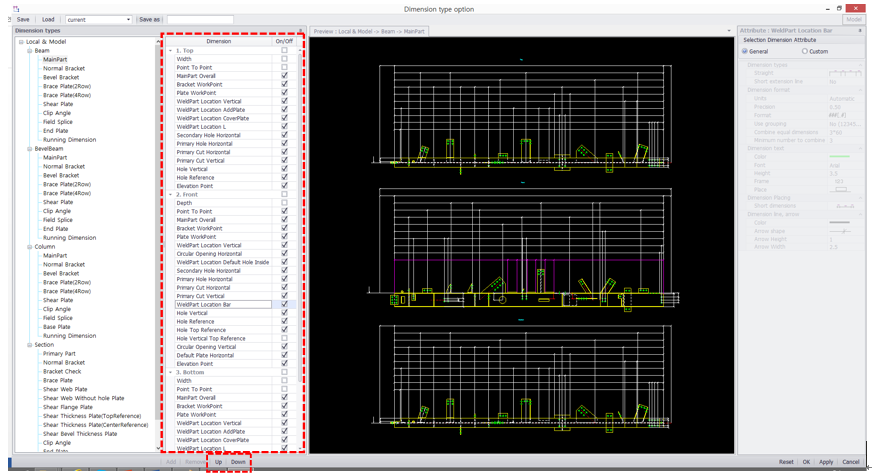The image size is (872, 476).
Task: Collapse the '2. Front' dimension group
Action: 171,195
